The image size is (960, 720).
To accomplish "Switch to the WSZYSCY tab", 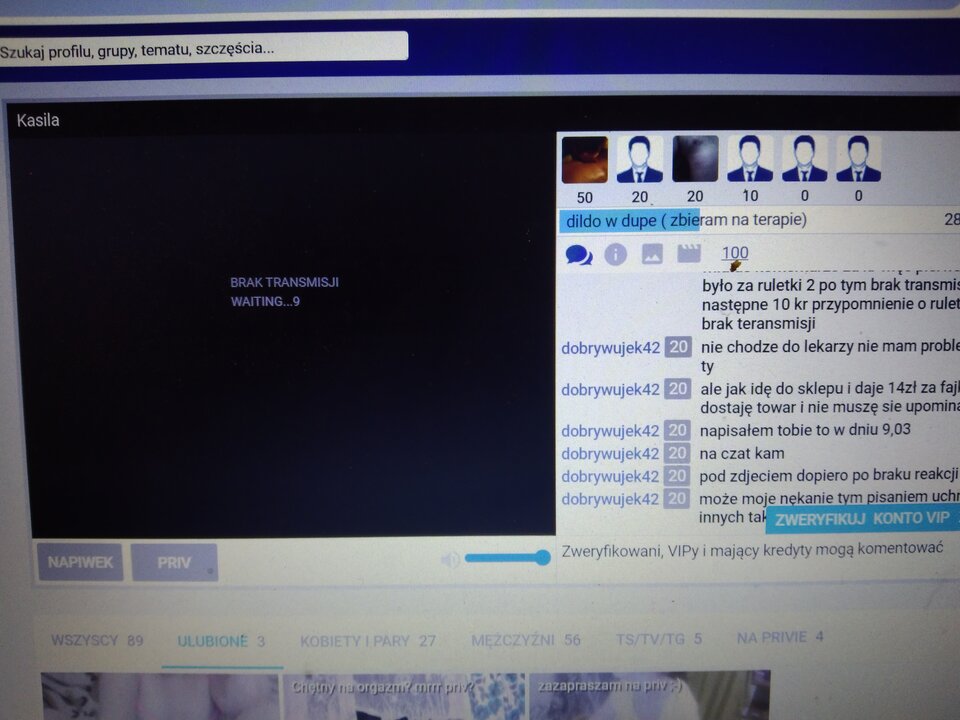I will [97, 641].
